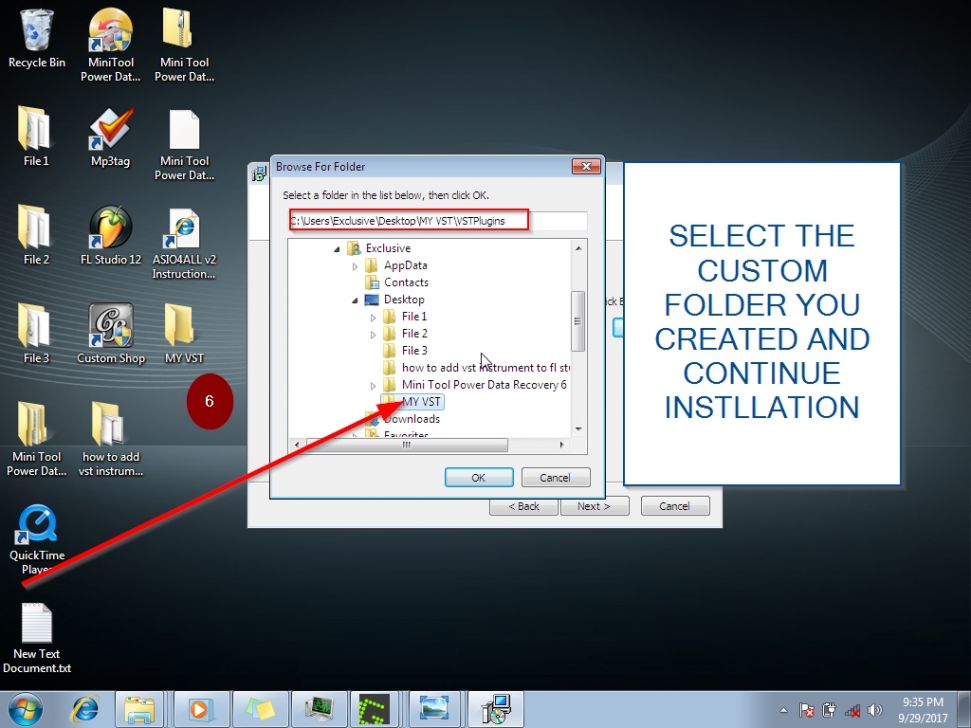Click the Show Desktop strip
This screenshot has width=971, height=728.
[x=964, y=709]
